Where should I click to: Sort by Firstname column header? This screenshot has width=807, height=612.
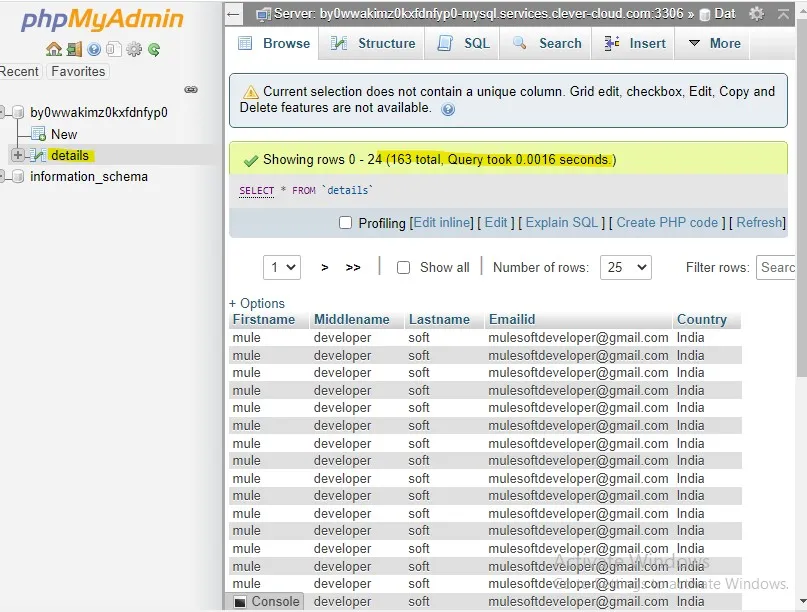tap(264, 320)
